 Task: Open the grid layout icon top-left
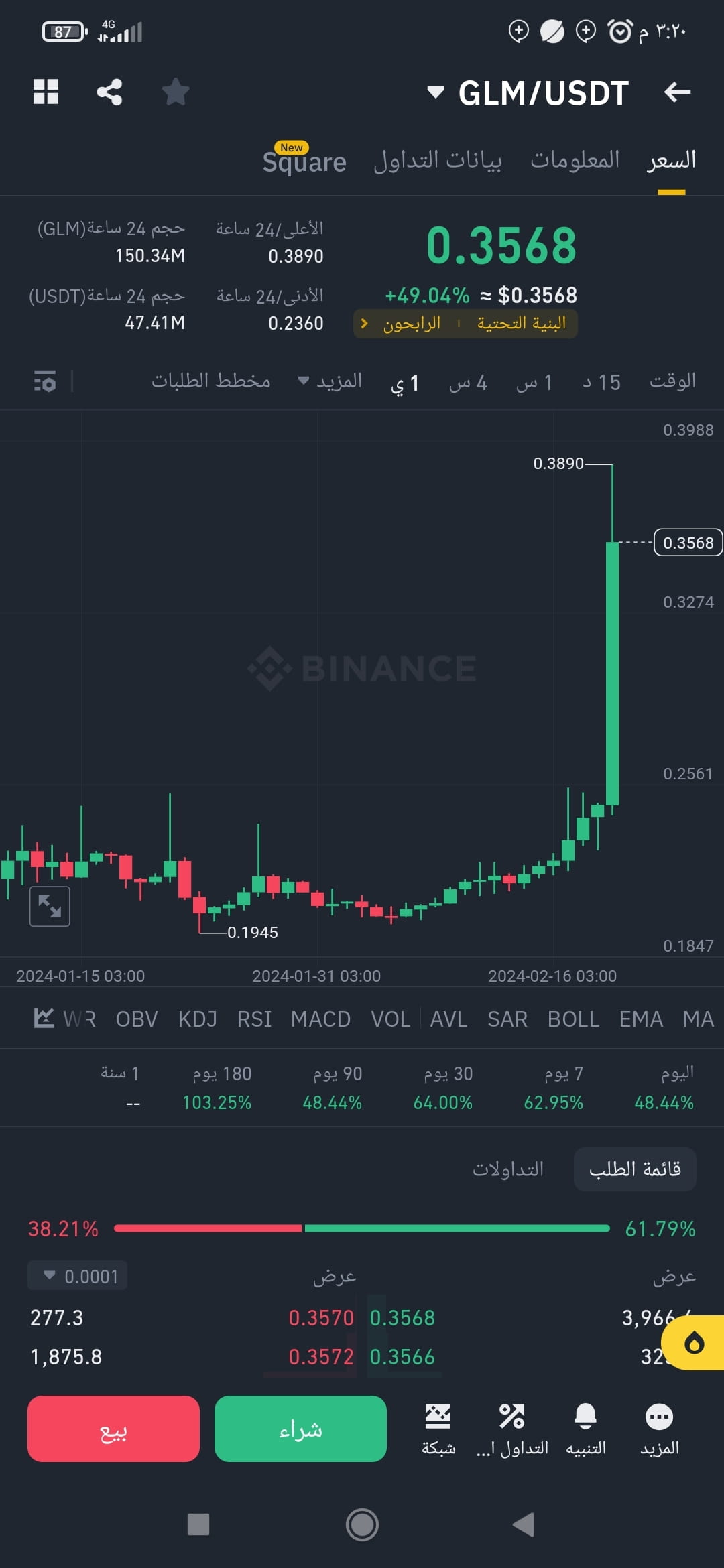pos(46,92)
